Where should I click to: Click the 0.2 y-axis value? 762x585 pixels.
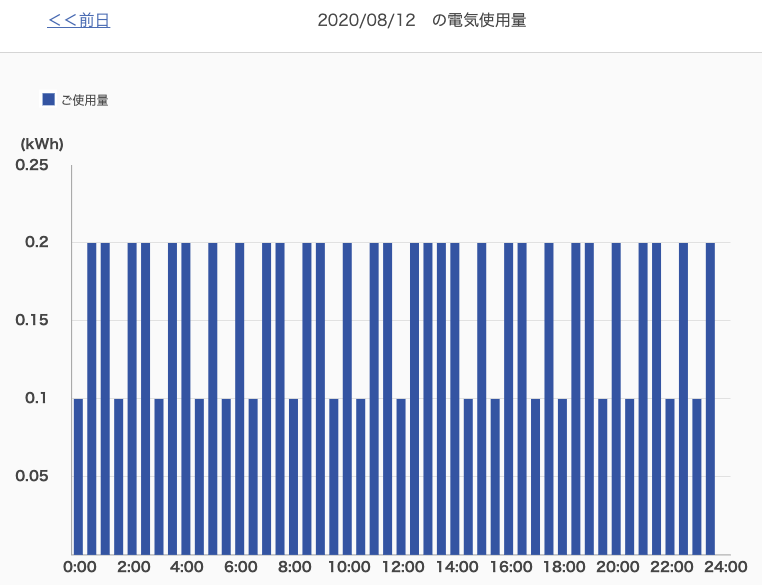pos(38,243)
